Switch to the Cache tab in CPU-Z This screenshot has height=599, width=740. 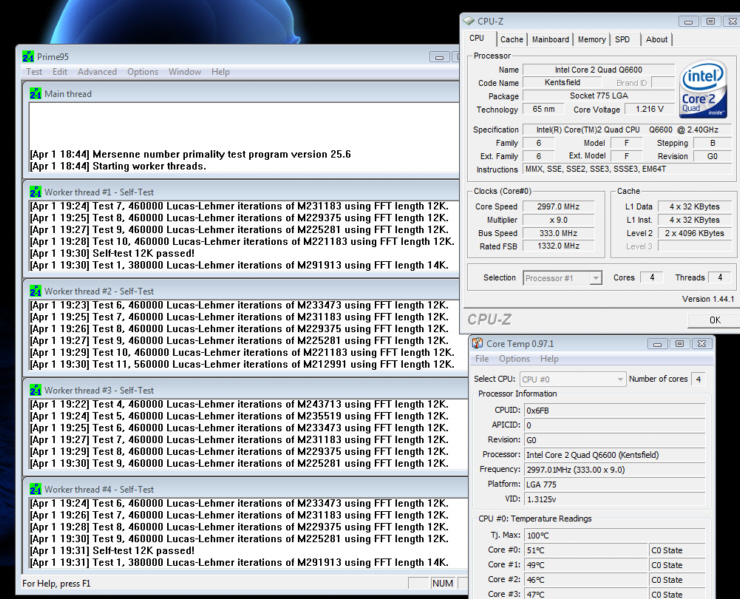[512, 40]
